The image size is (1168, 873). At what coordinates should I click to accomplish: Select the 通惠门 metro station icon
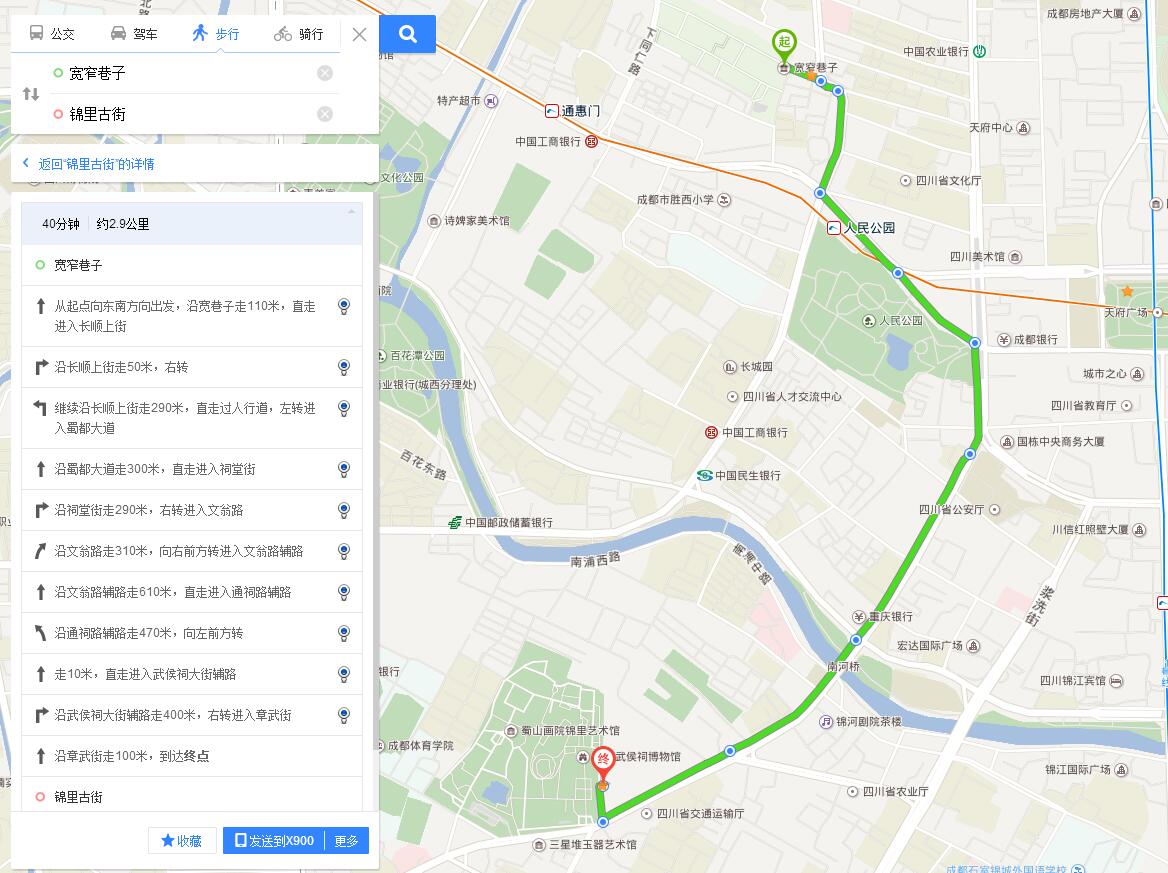coord(551,111)
